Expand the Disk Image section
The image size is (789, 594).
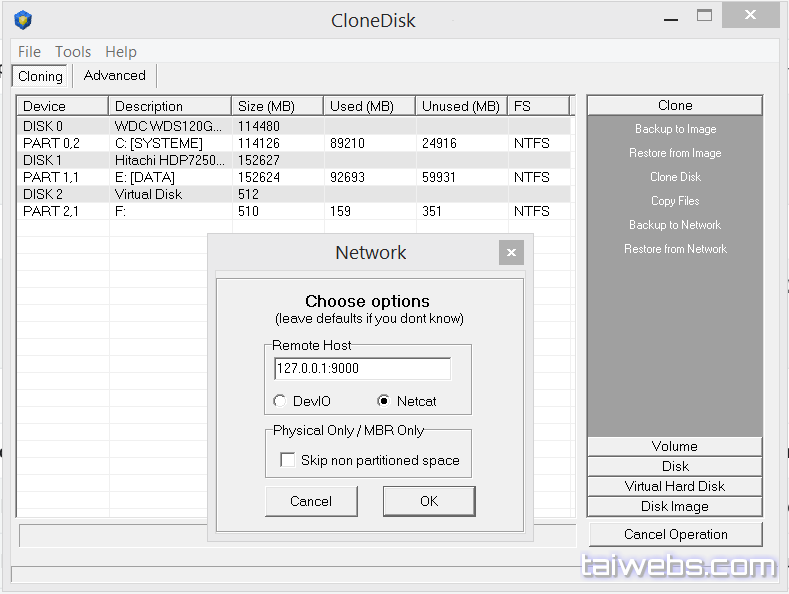[x=675, y=506]
